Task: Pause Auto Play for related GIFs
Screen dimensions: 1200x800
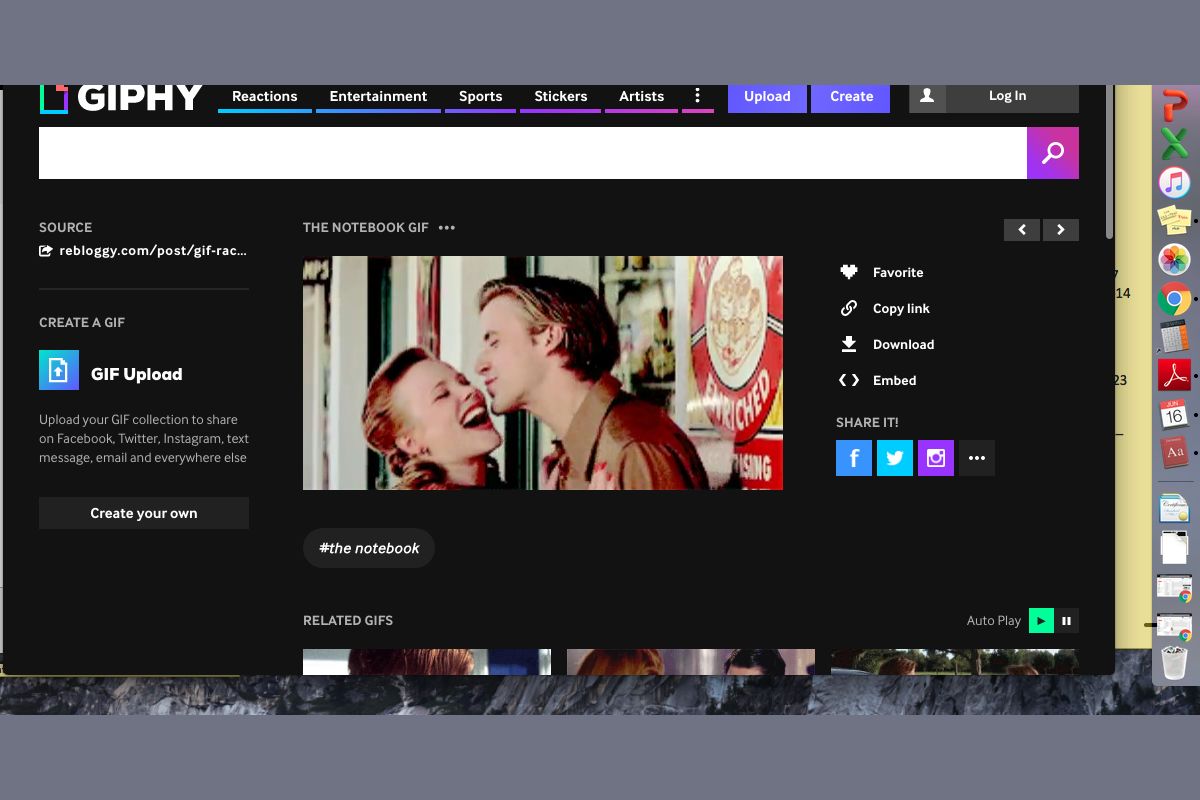Action: [x=1066, y=620]
